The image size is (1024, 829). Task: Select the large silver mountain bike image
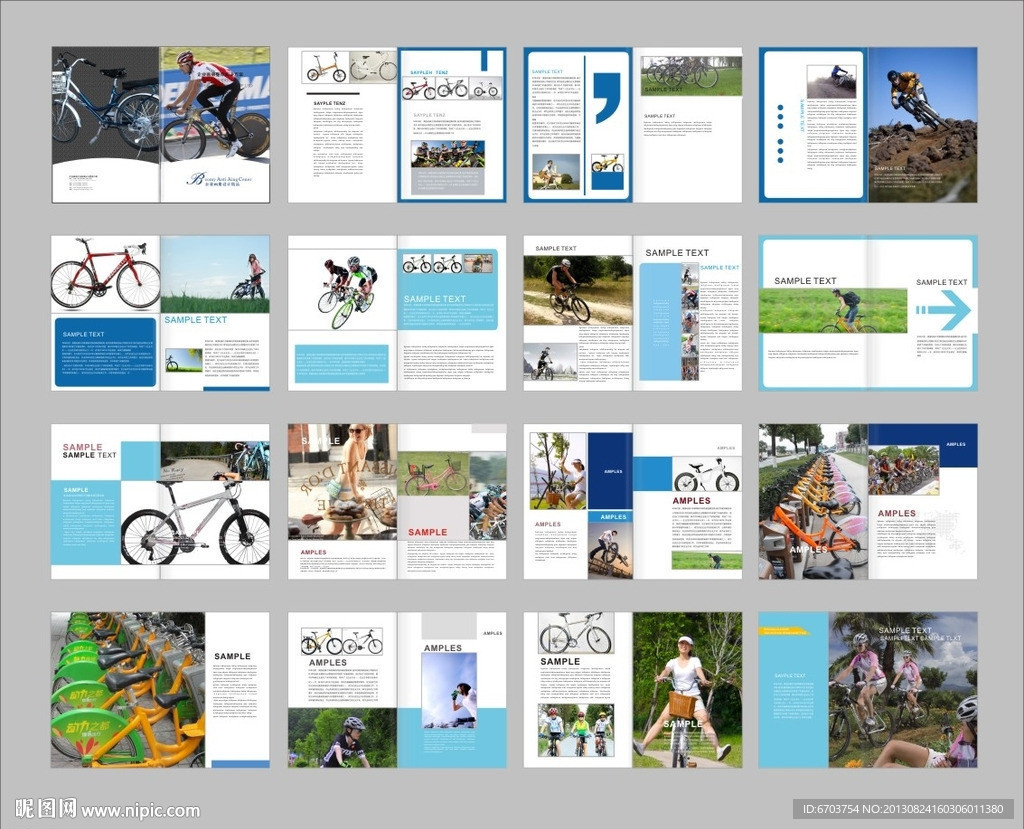(x=195, y=520)
